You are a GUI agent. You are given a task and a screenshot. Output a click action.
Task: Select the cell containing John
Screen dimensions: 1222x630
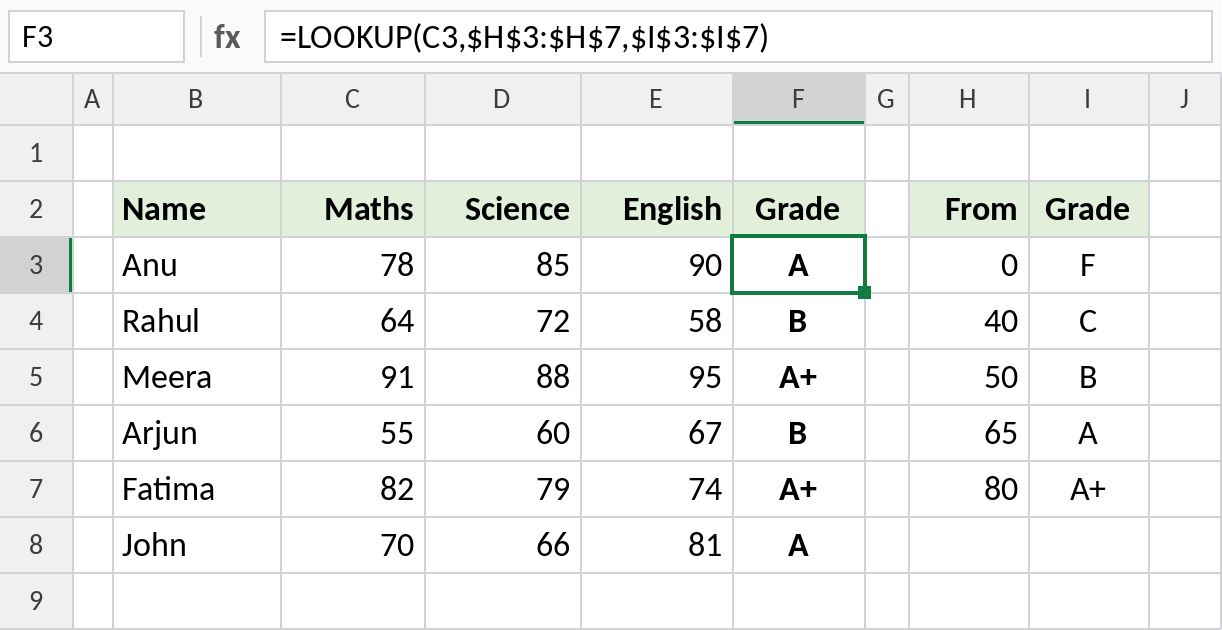[x=197, y=545]
